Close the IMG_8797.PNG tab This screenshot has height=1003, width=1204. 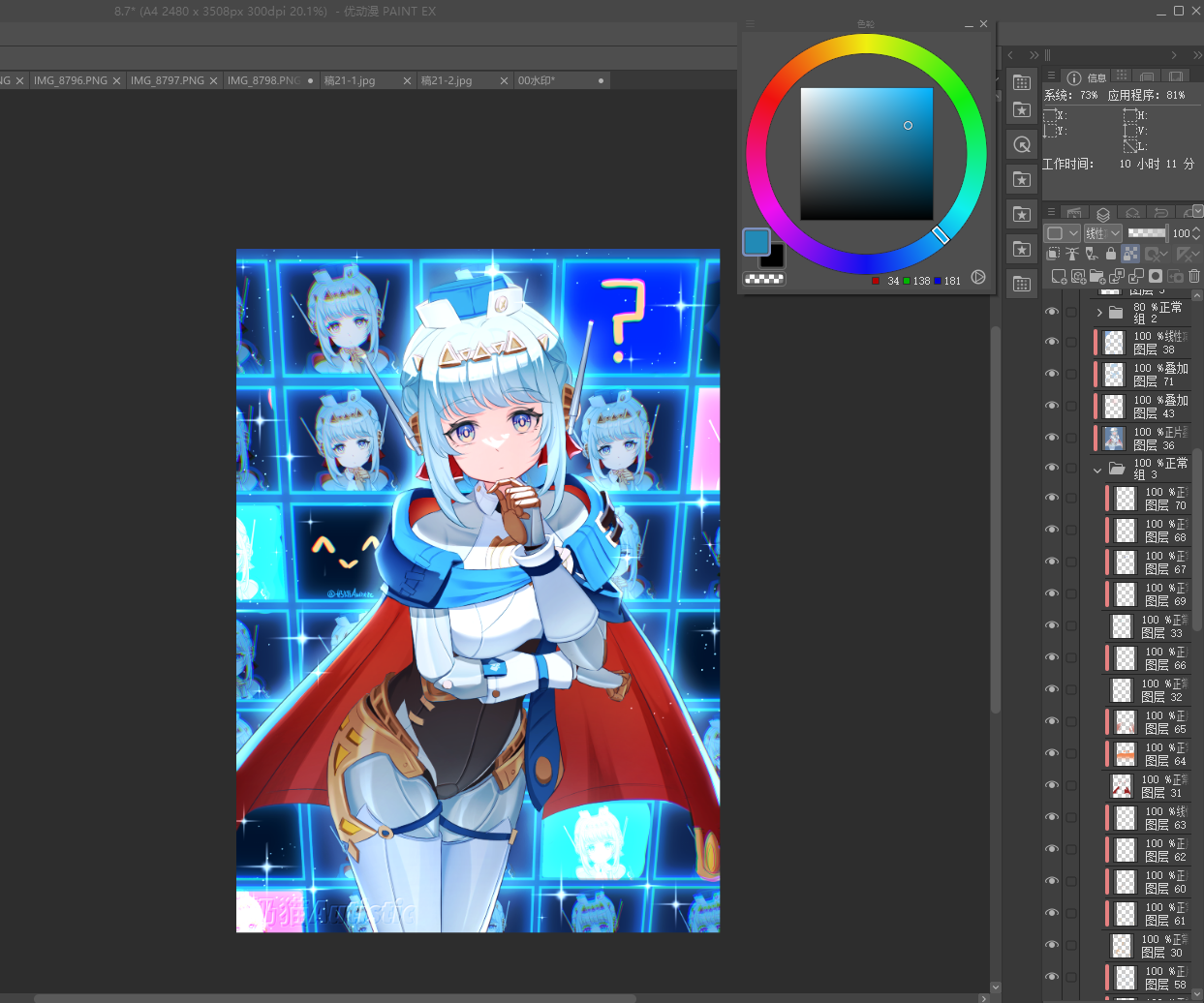214,81
